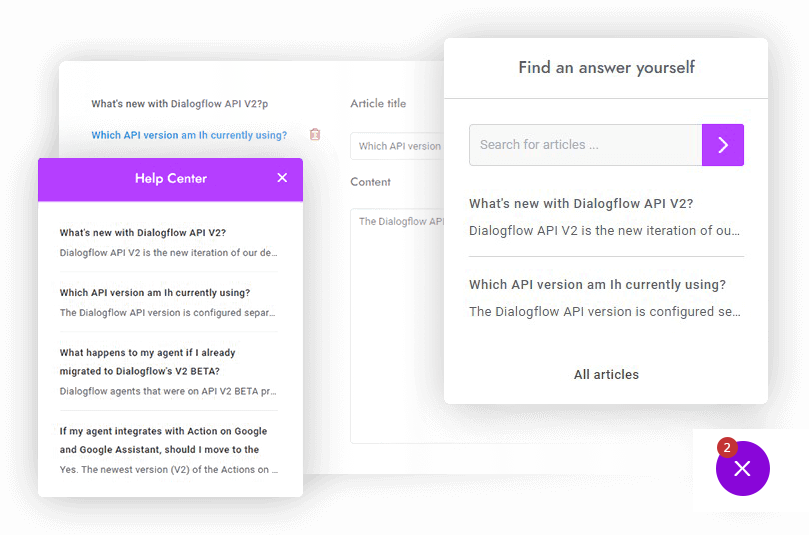Click the Article title text field

[x=398, y=146]
